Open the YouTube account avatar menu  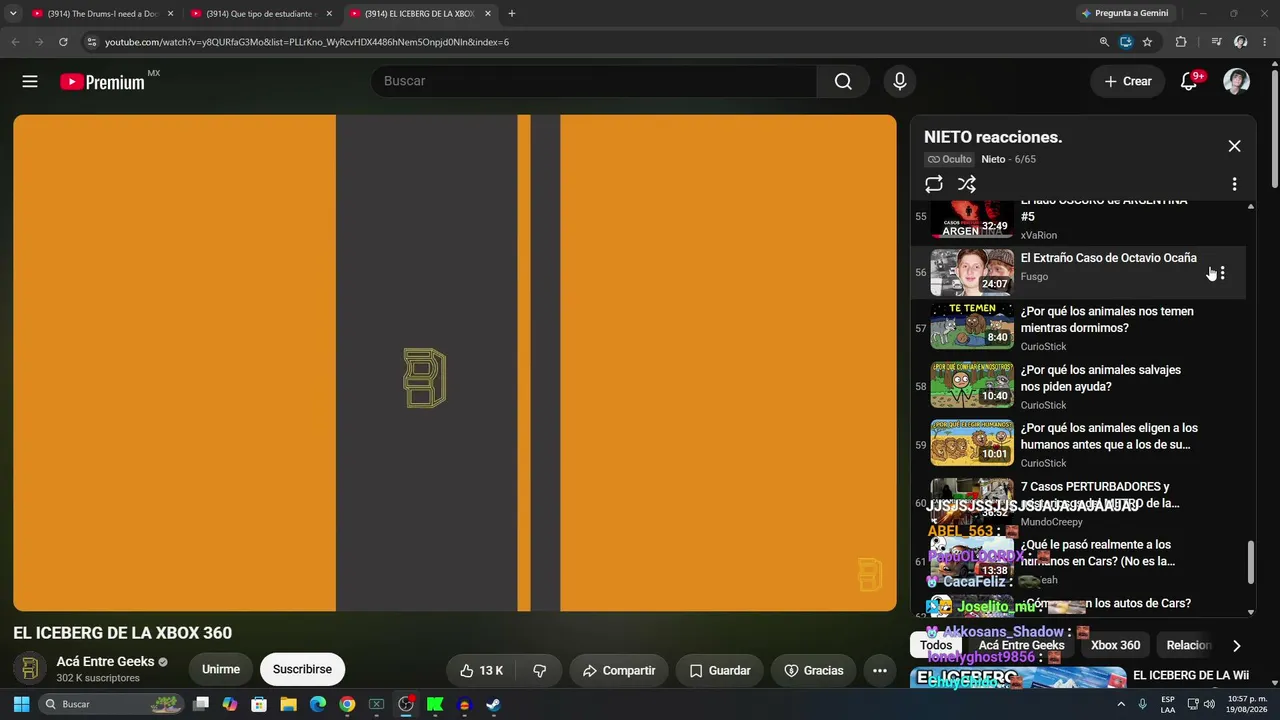[x=1237, y=82]
